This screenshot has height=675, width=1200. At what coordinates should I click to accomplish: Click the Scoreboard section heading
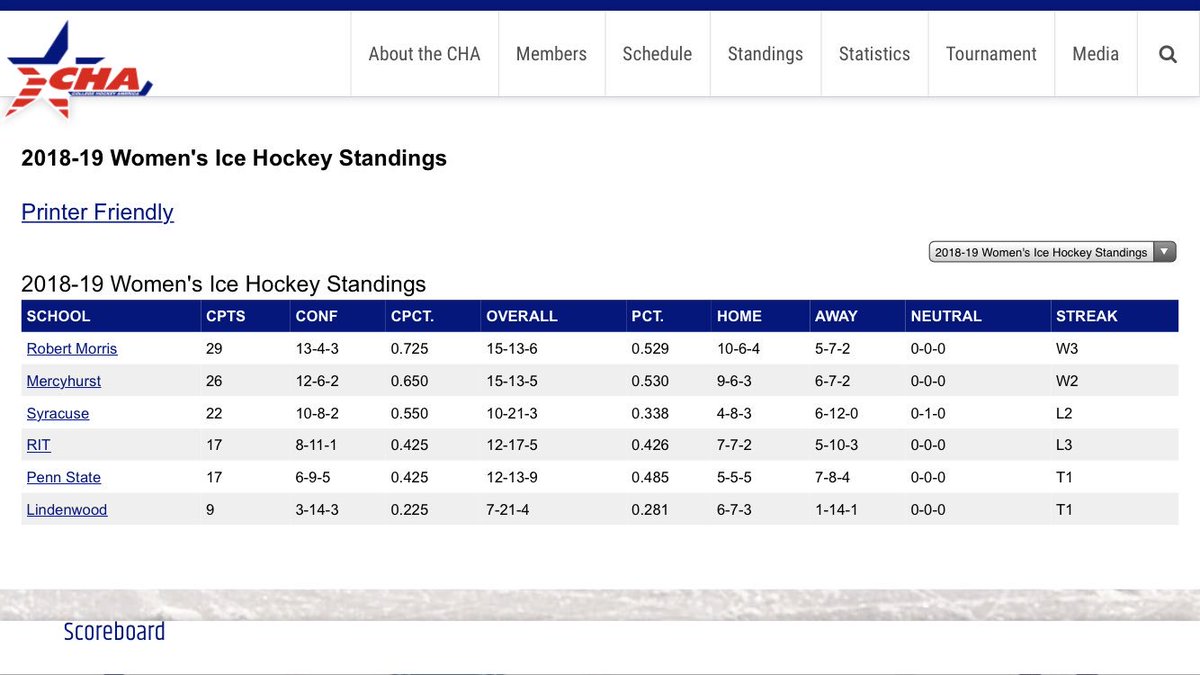pyautogui.click(x=114, y=632)
